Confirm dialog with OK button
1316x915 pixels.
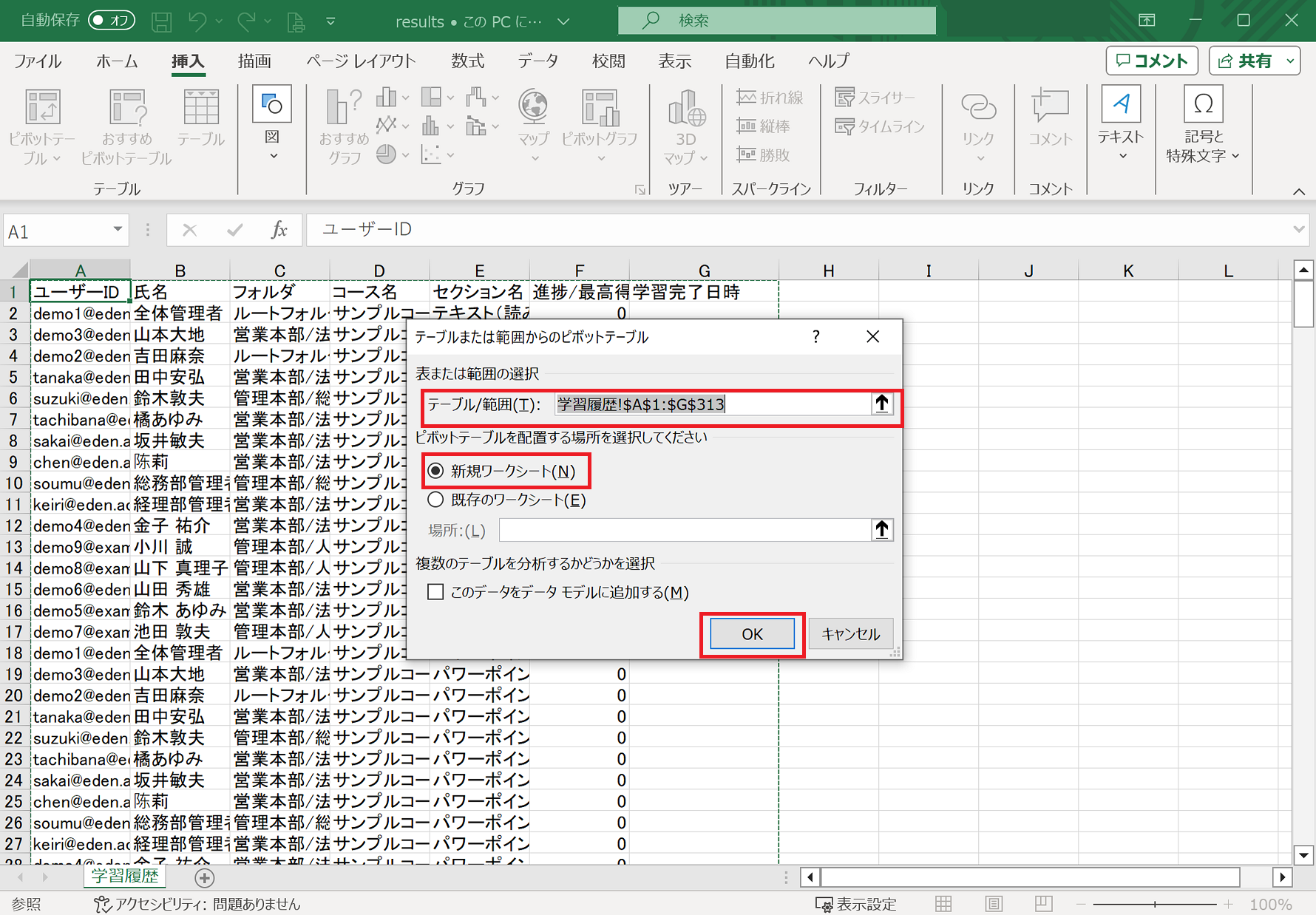pyautogui.click(x=752, y=633)
